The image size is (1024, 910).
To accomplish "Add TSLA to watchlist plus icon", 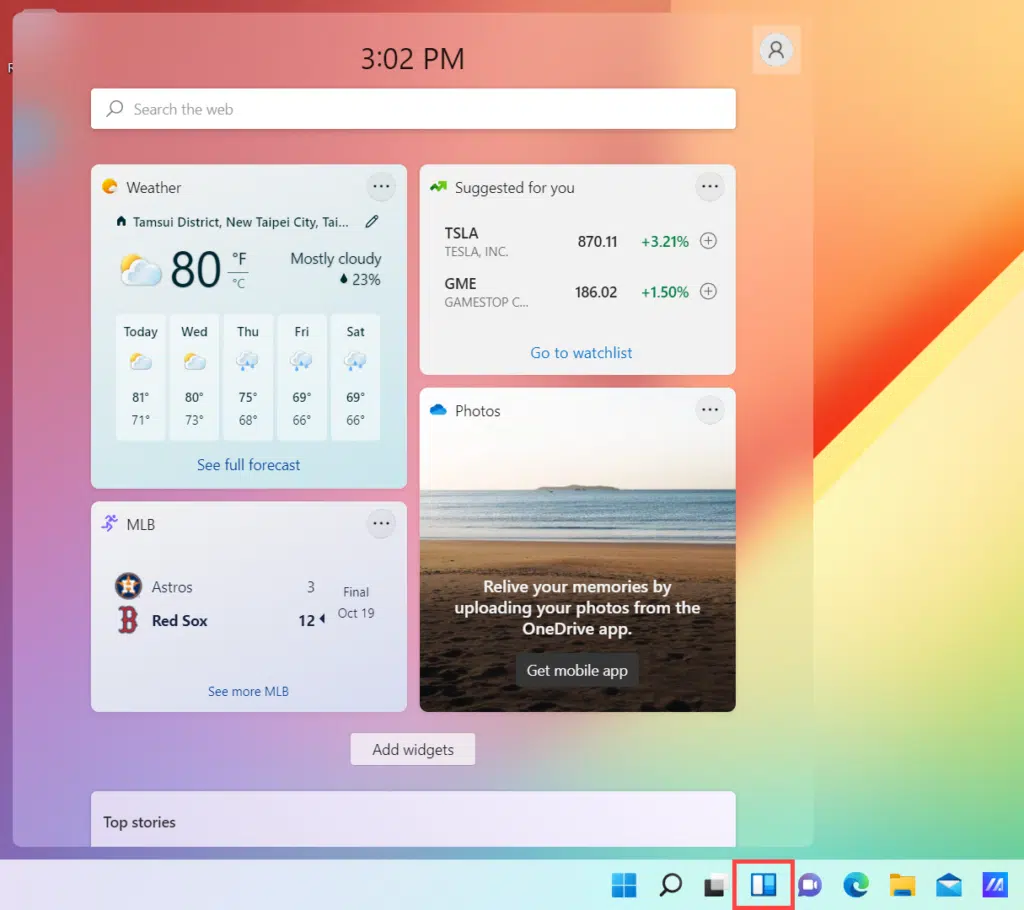I will pyautogui.click(x=709, y=241).
